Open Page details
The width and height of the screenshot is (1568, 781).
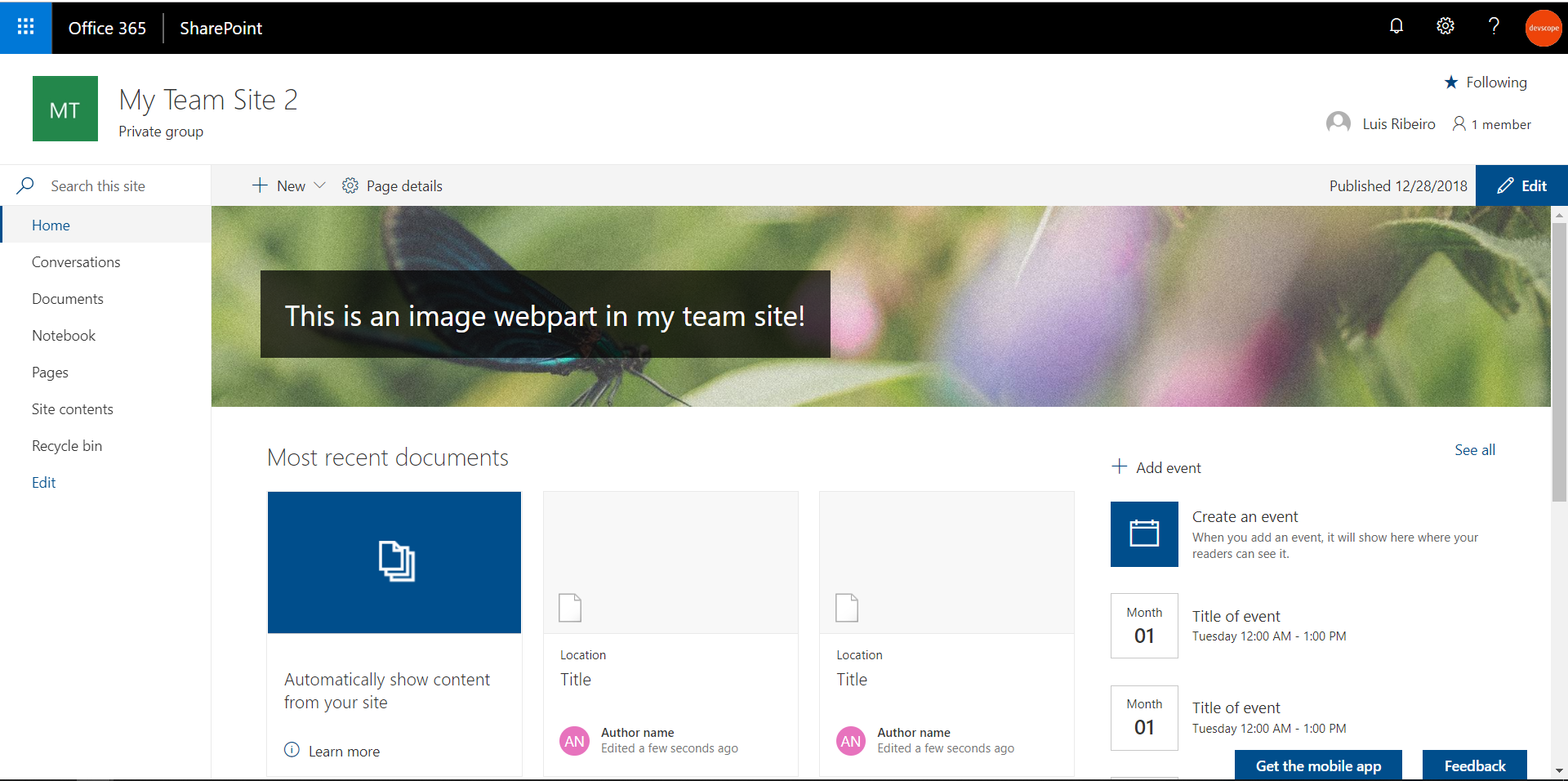[x=392, y=185]
